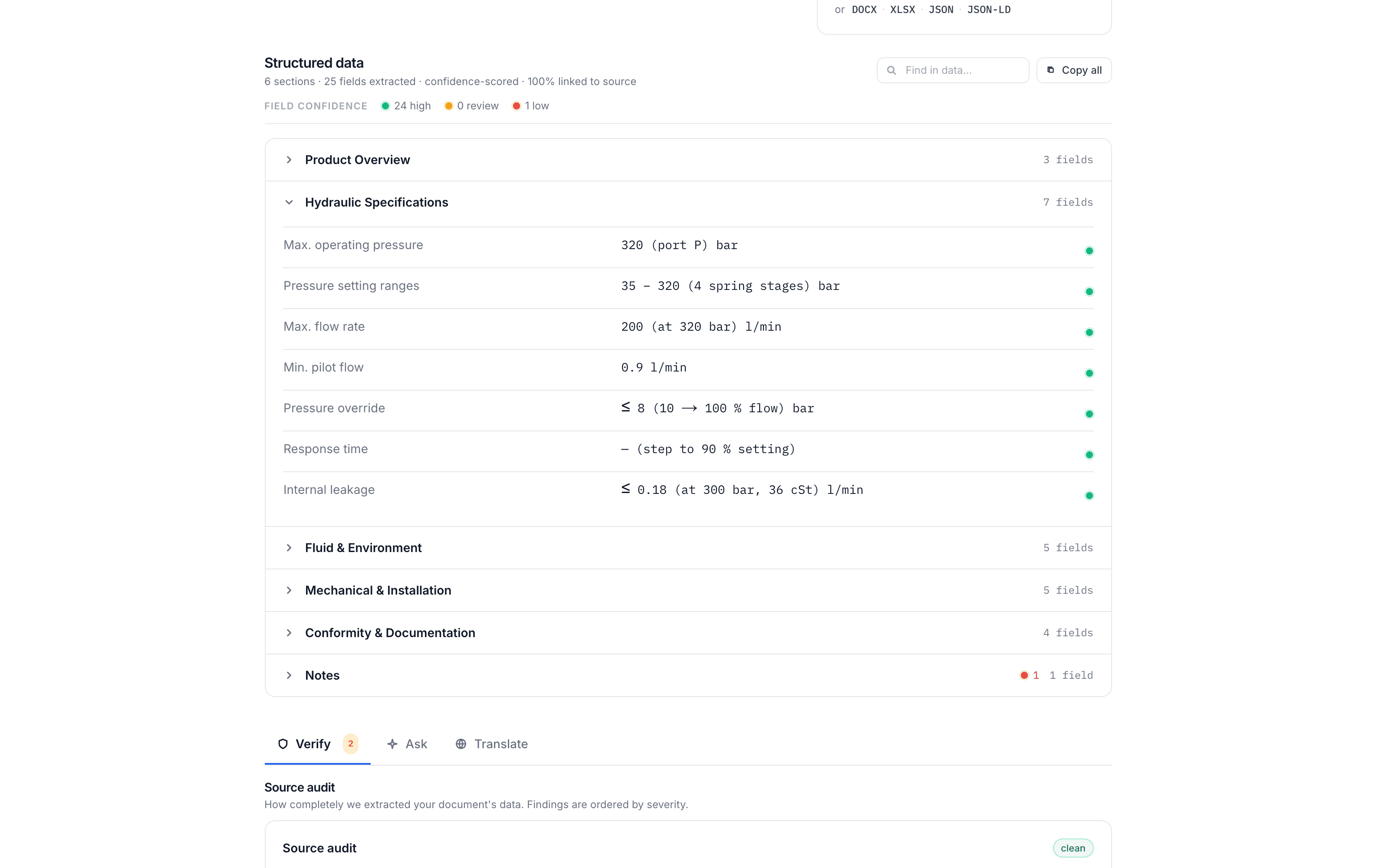The width and height of the screenshot is (1389, 868).
Task: Select value 200 (at 320 bar) l/min
Action: 701,327
